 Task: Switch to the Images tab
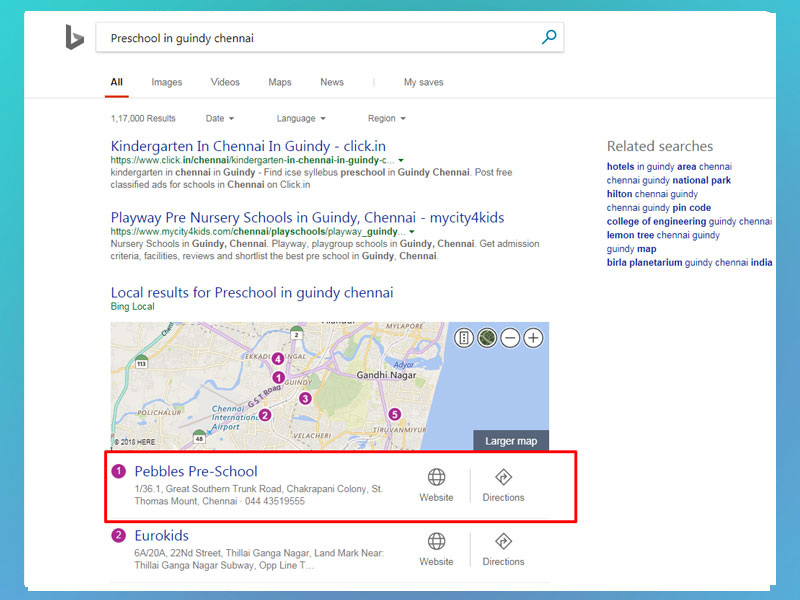click(x=167, y=82)
